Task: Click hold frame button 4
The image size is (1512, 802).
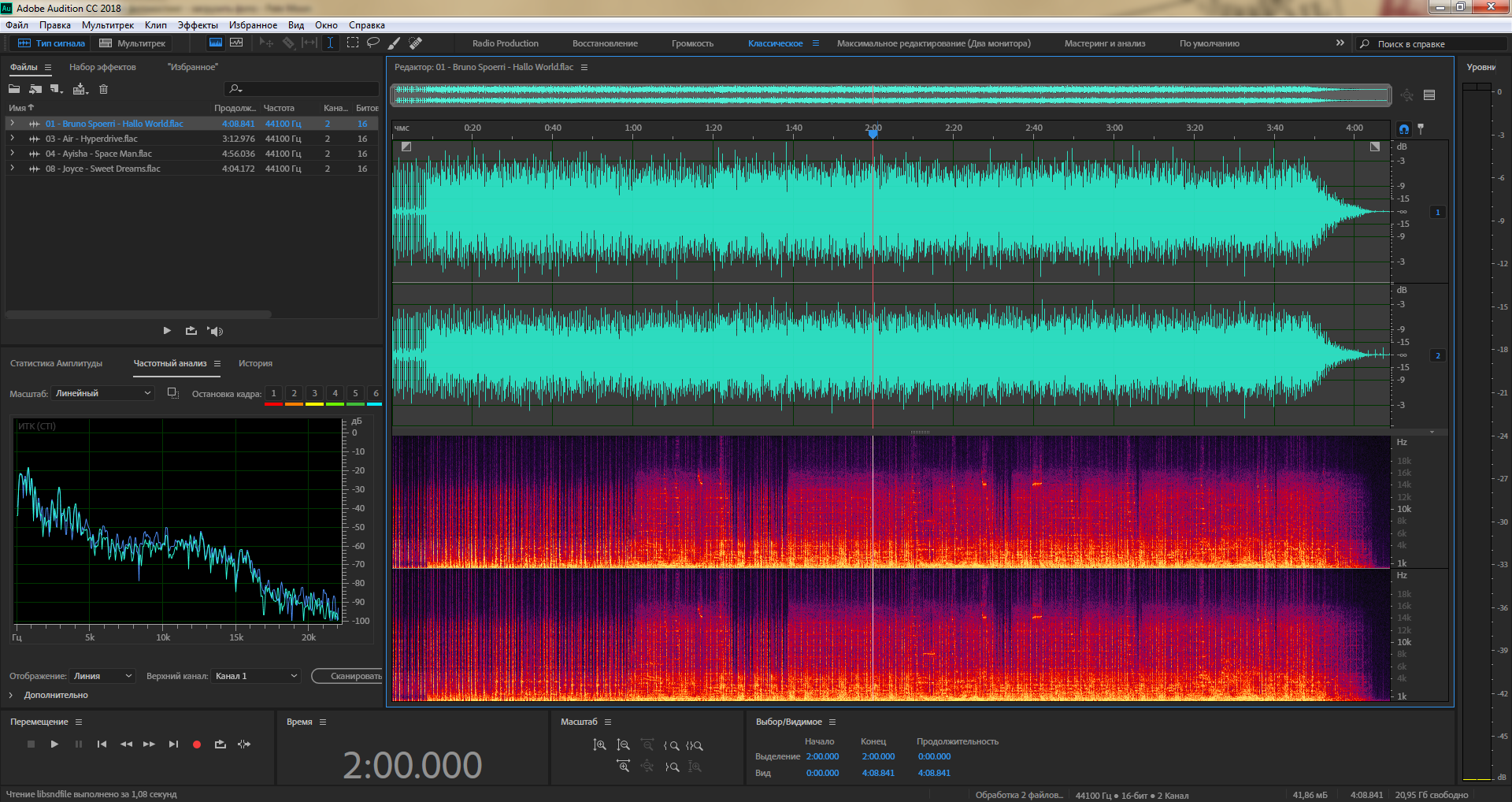Action: pos(335,393)
